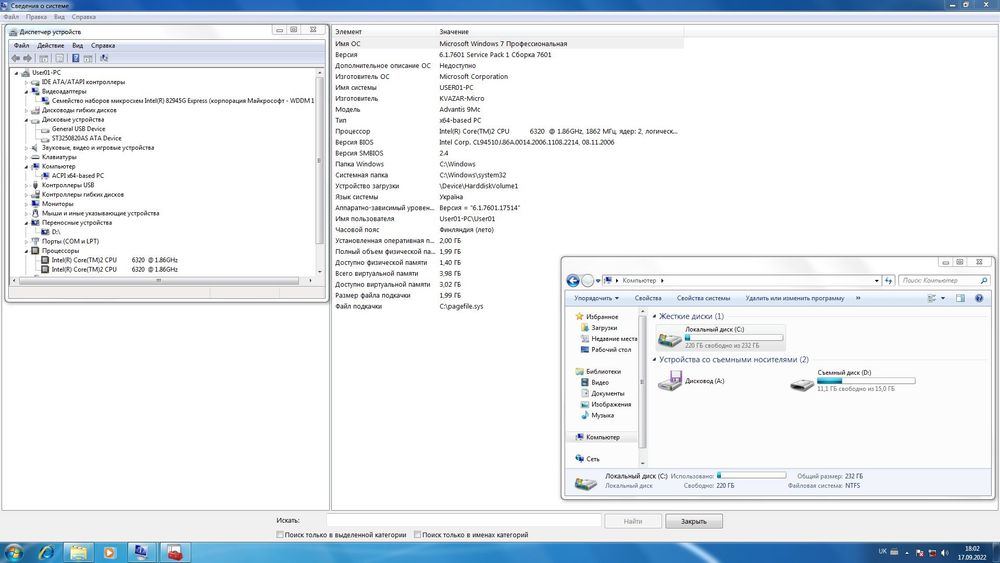
Task: Click the 'Искать' search input field
Action: 463,521
